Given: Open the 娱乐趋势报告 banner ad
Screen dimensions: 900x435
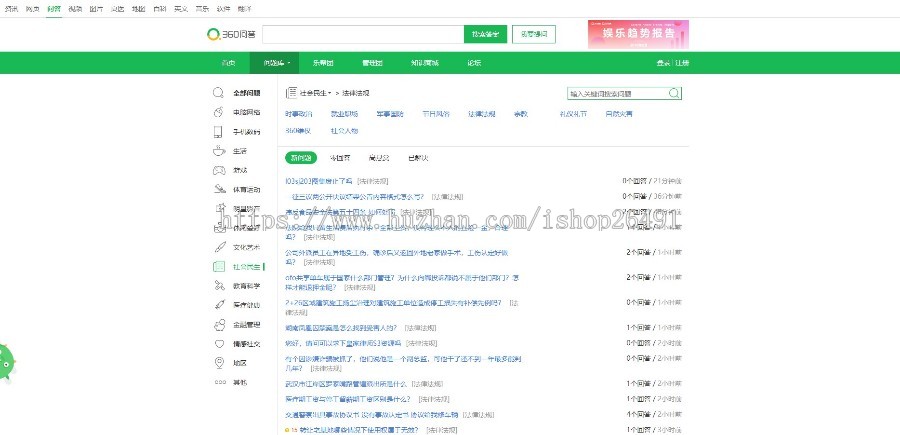Looking at the screenshot, I should [638, 34].
